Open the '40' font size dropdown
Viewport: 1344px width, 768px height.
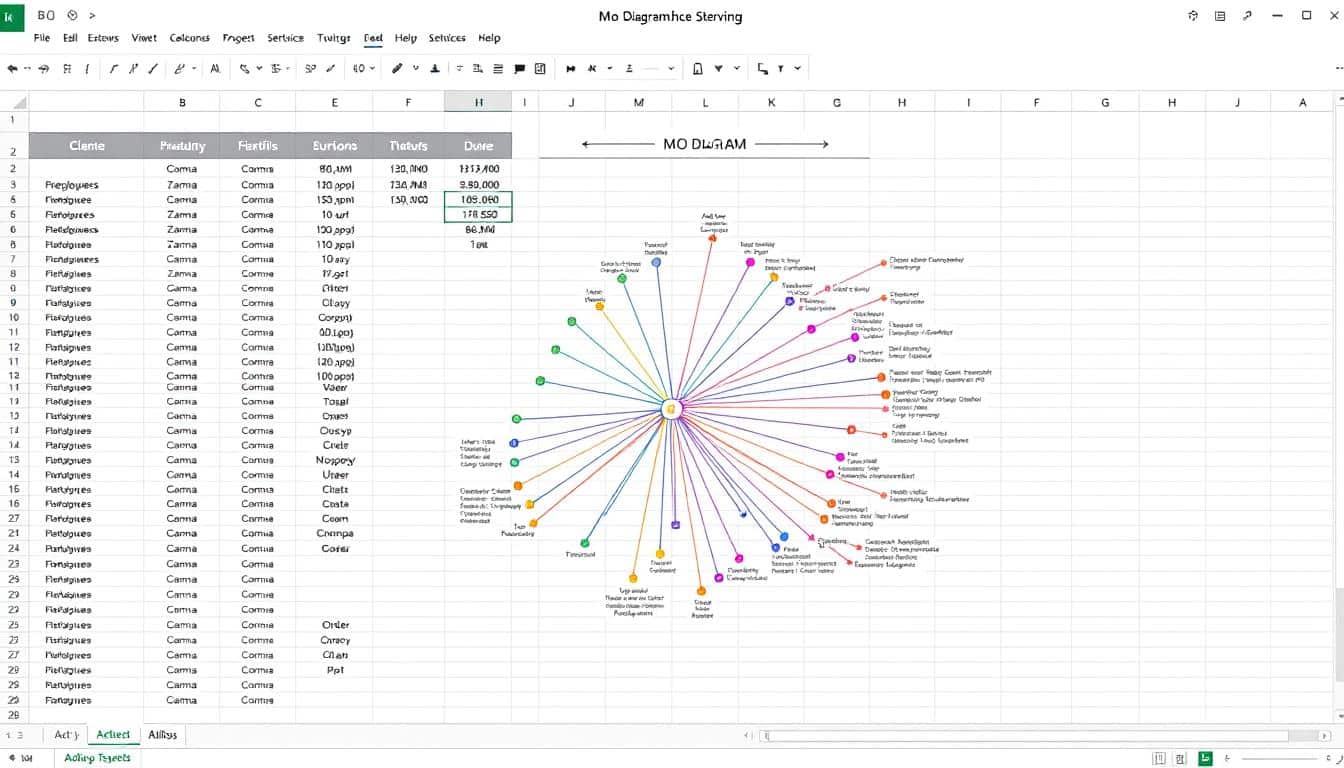pyautogui.click(x=364, y=69)
